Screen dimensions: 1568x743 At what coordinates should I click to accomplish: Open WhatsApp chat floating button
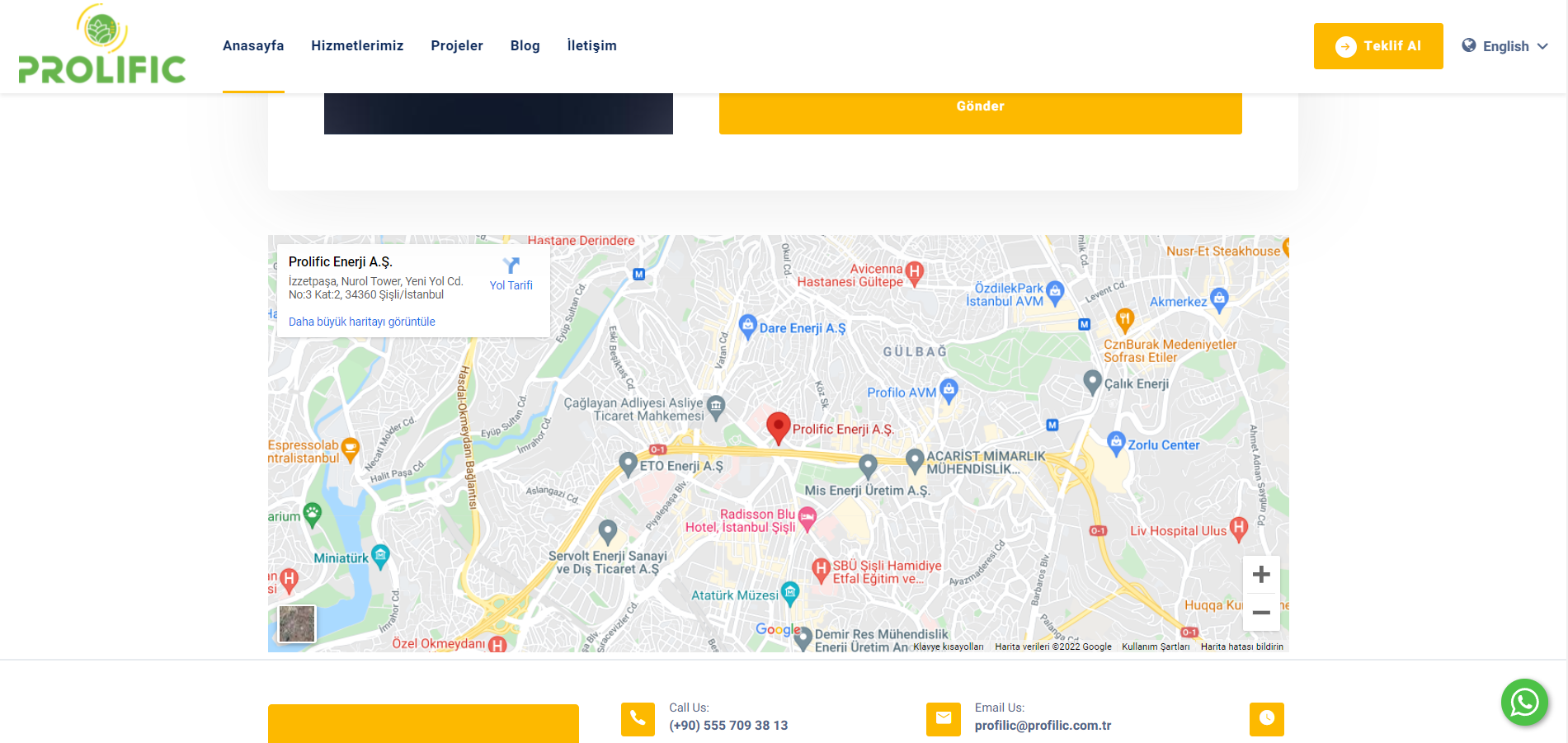1524,703
